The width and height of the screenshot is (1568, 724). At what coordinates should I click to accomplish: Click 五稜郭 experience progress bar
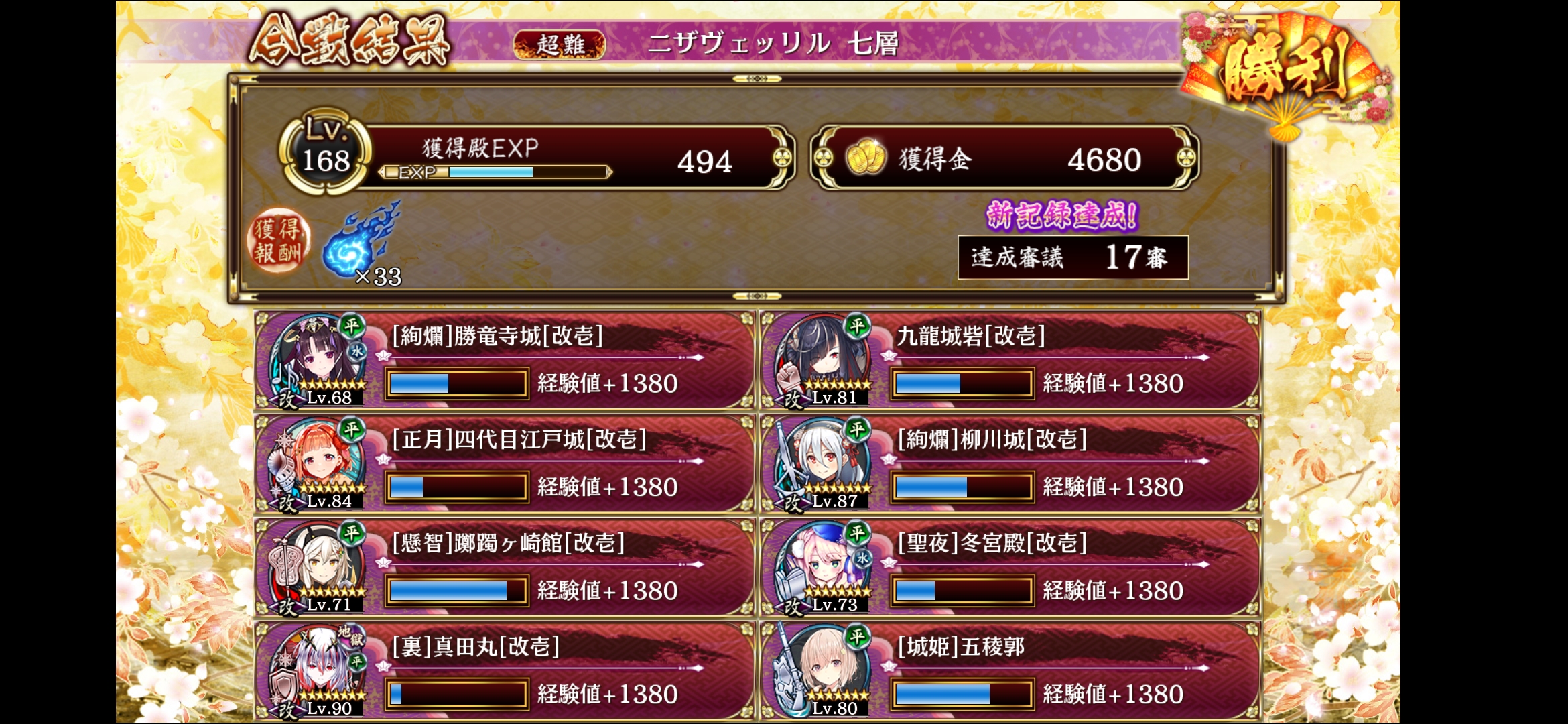coord(962,694)
